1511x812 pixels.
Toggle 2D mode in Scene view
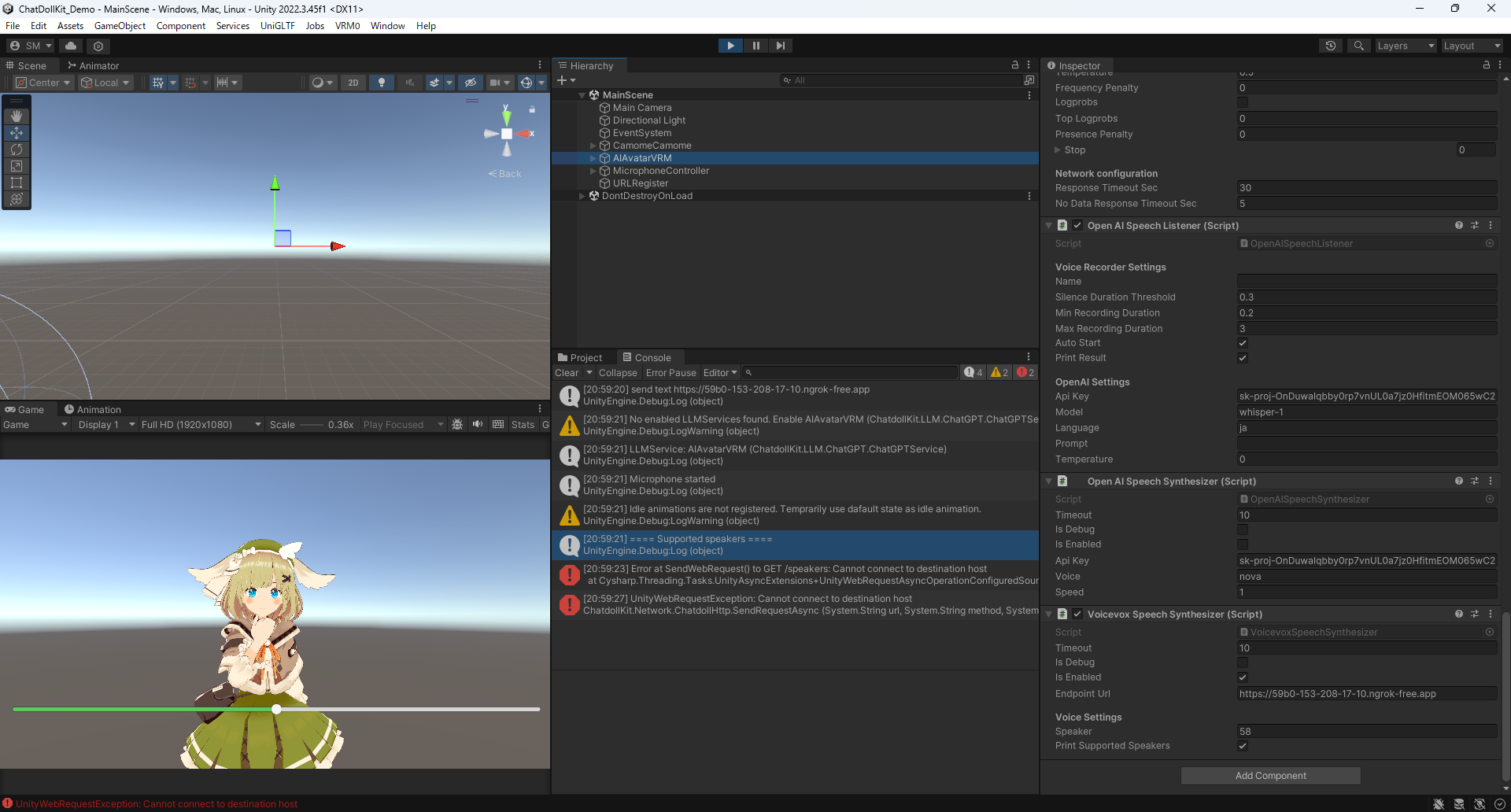(x=353, y=83)
